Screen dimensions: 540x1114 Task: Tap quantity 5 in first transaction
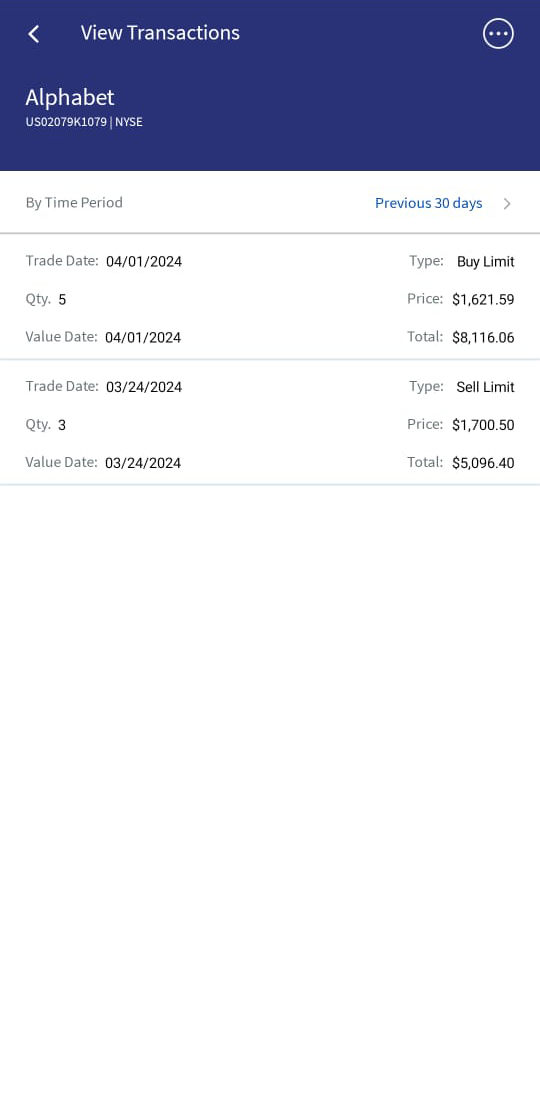point(62,300)
